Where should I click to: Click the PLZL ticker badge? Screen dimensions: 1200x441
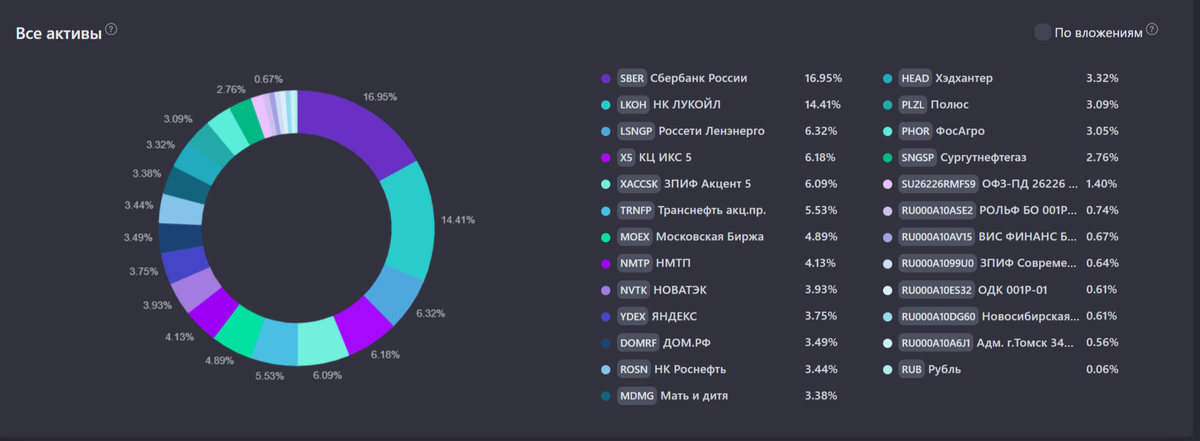[915, 104]
